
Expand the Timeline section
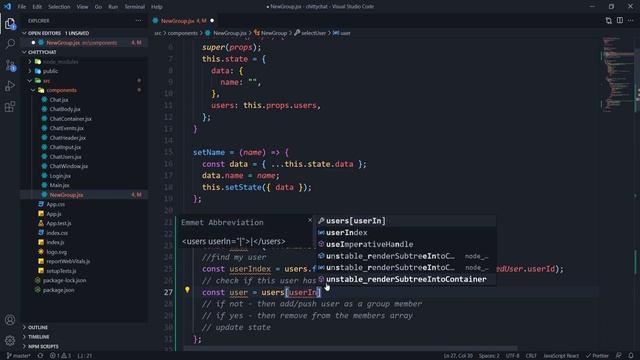pos(24,337)
